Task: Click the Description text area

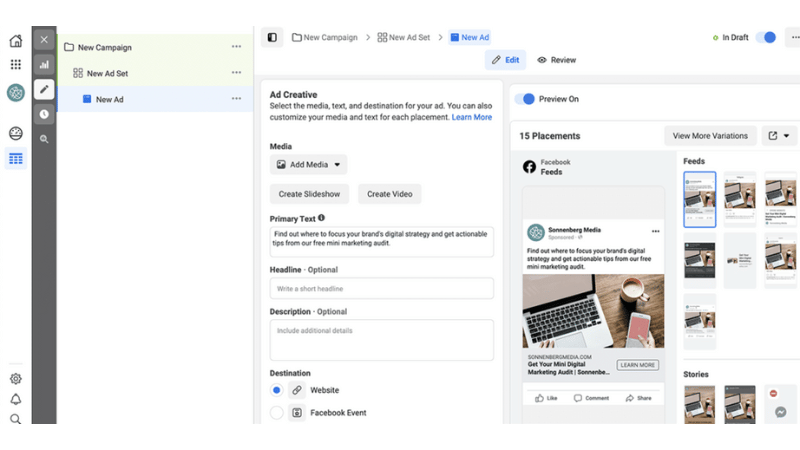Action: pyautogui.click(x=382, y=340)
